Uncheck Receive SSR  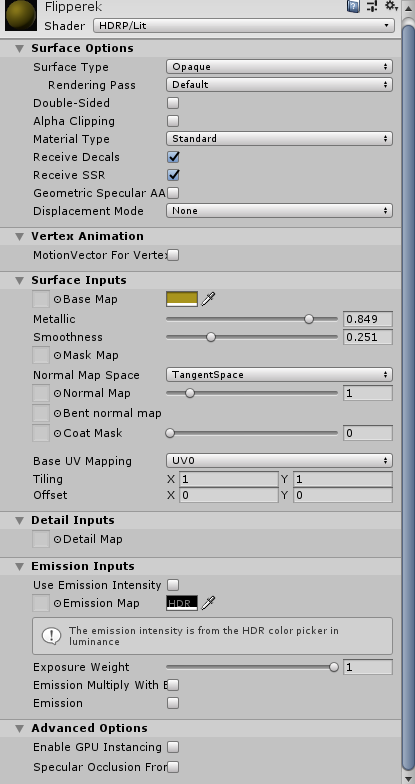click(173, 175)
